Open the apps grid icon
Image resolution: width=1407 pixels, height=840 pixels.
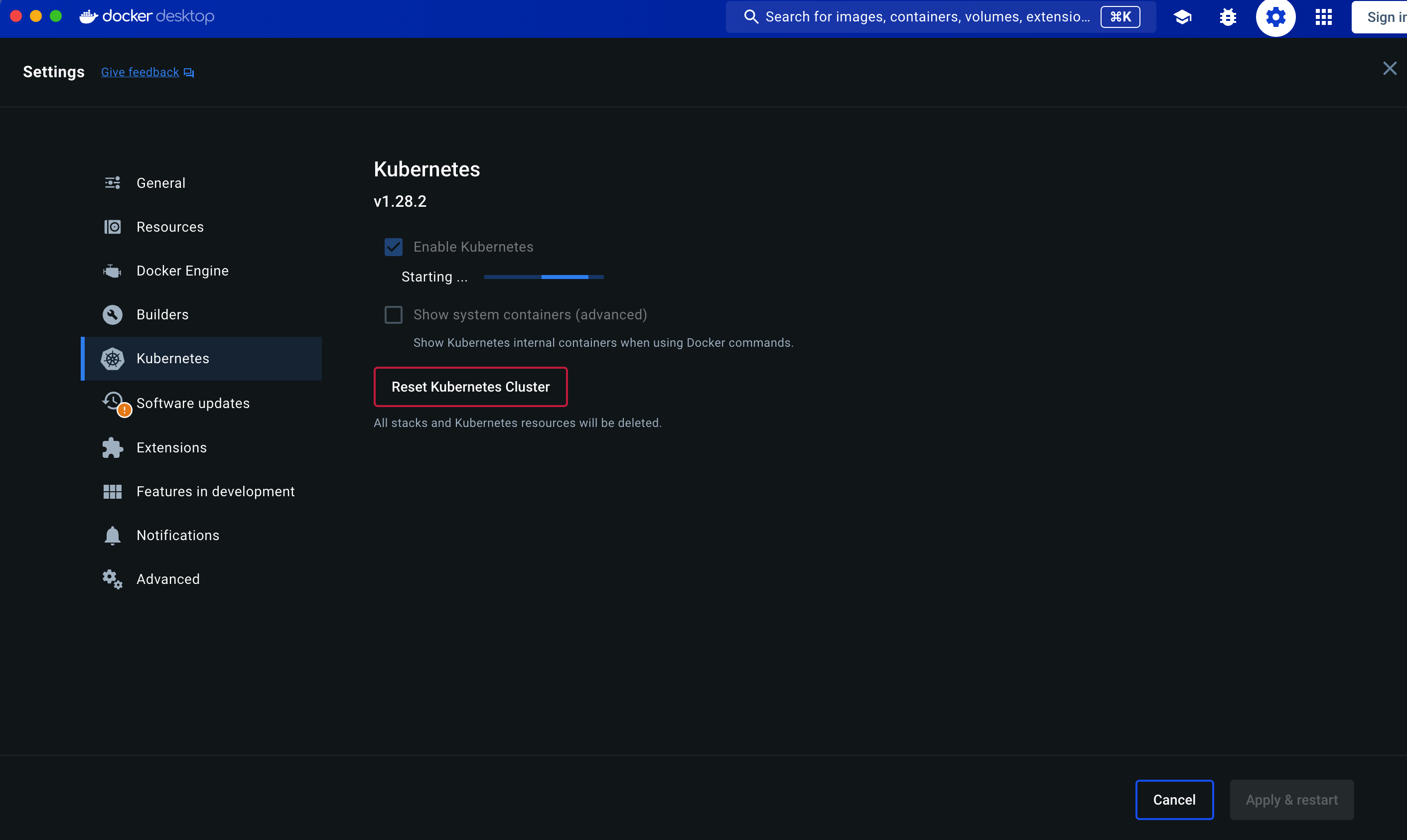[x=1323, y=17]
